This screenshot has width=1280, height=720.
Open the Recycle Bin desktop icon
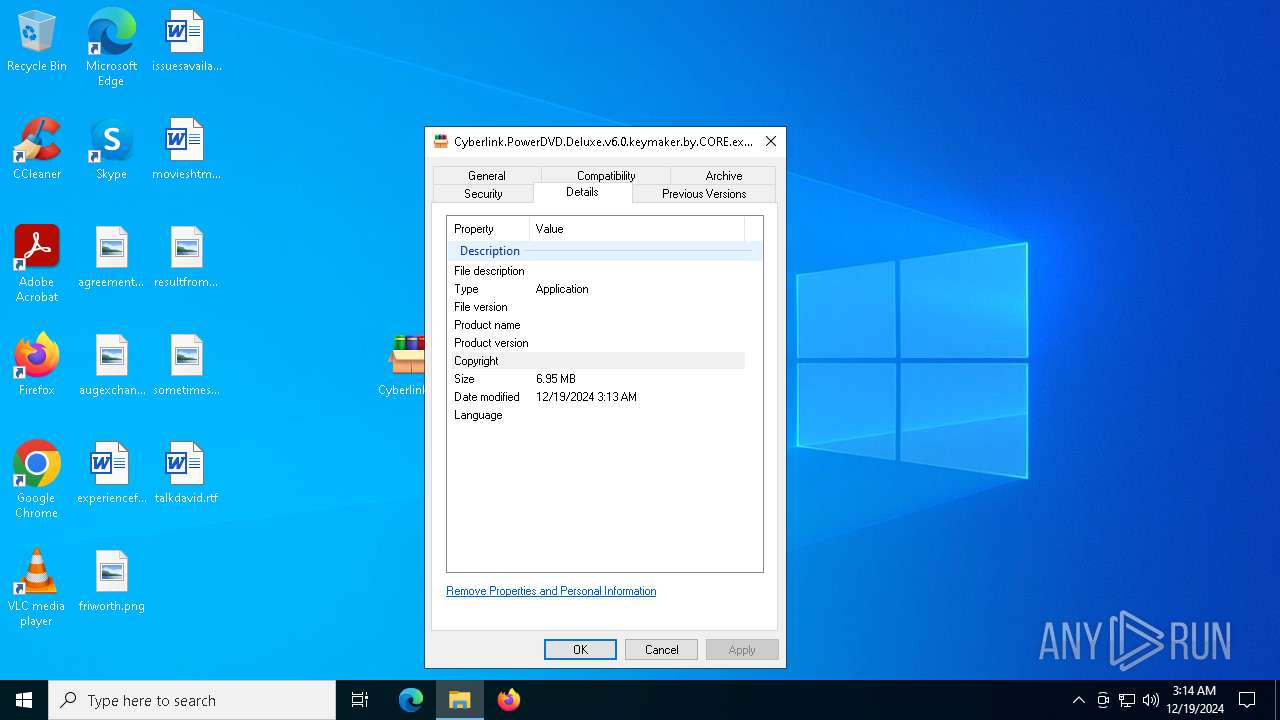[37, 42]
